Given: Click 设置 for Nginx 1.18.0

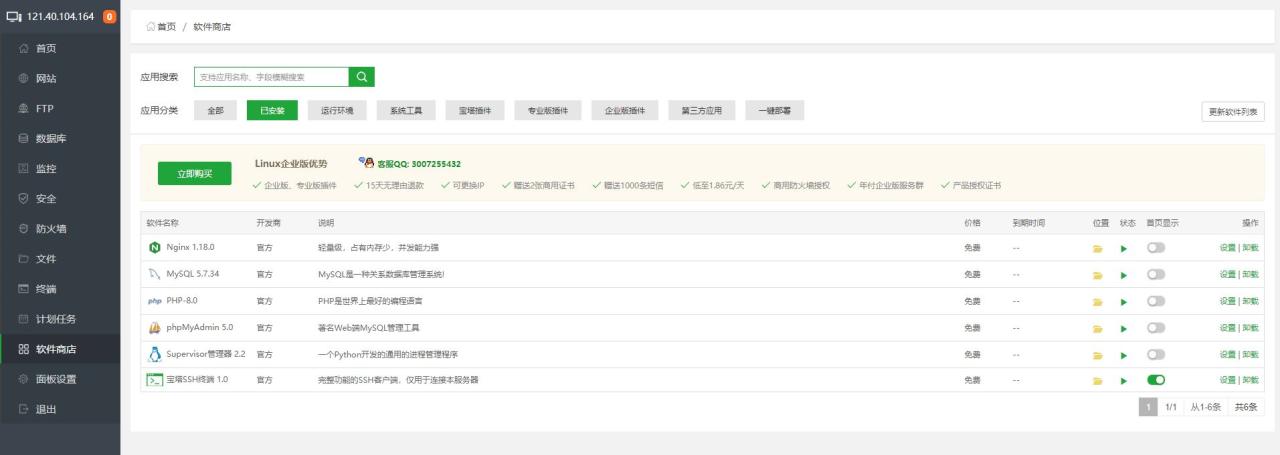Looking at the screenshot, I should click(x=1228, y=247).
